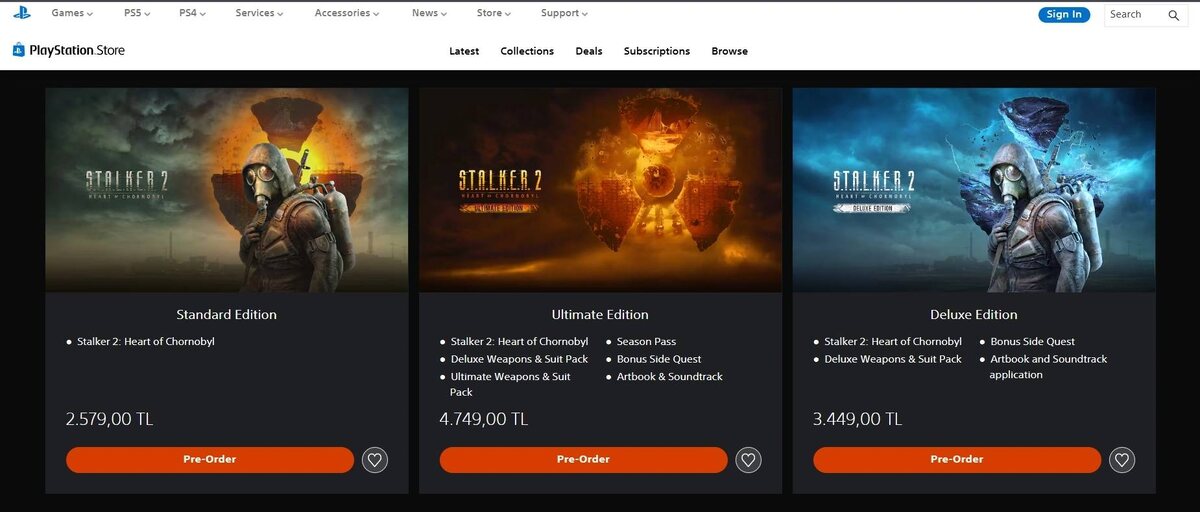Toggle wishlist heart for Ultimate Edition
This screenshot has height=512, width=1200.
[748, 460]
